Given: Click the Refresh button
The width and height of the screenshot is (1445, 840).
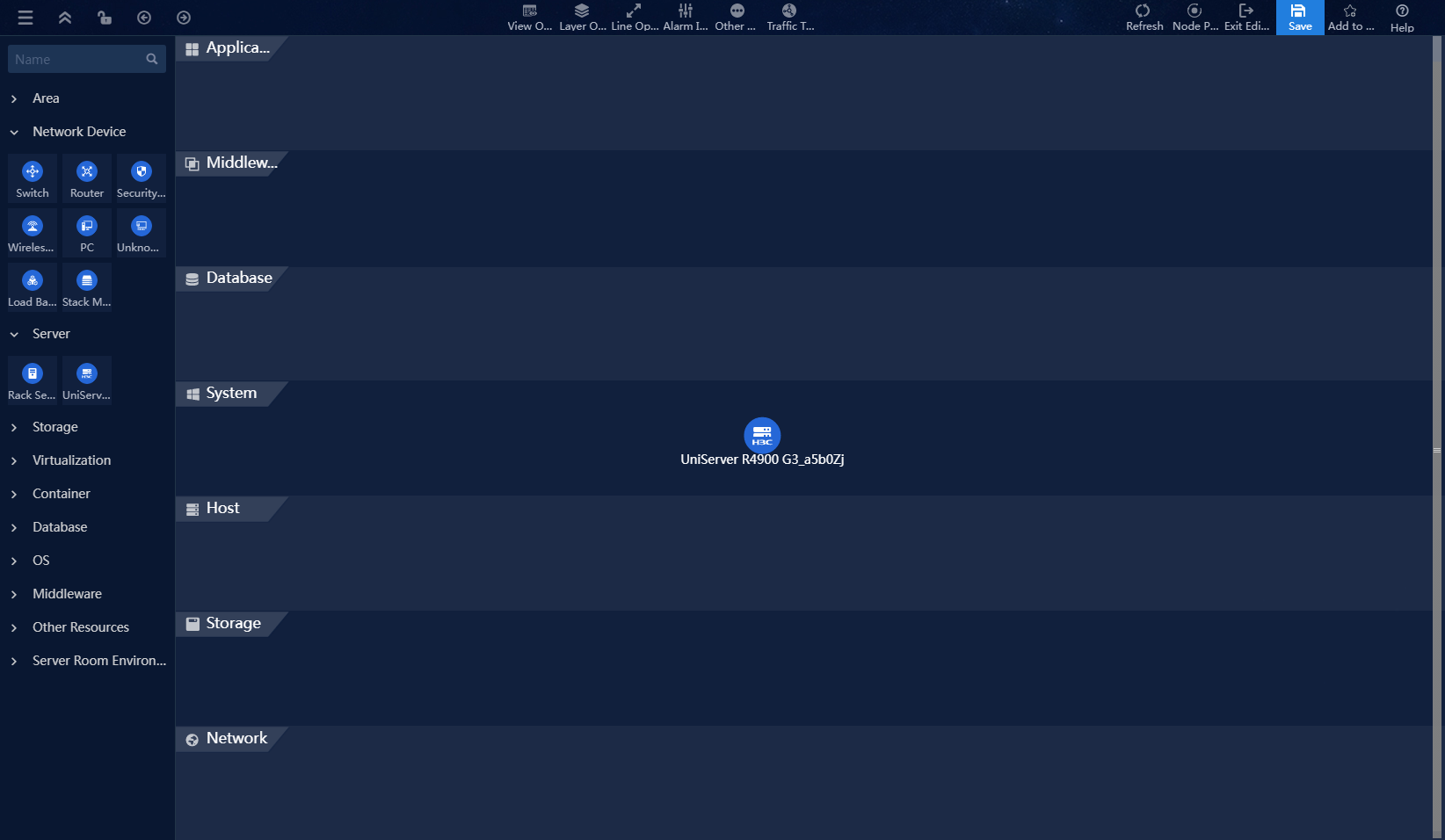Looking at the screenshot, I should click(x=1144, y=18).
